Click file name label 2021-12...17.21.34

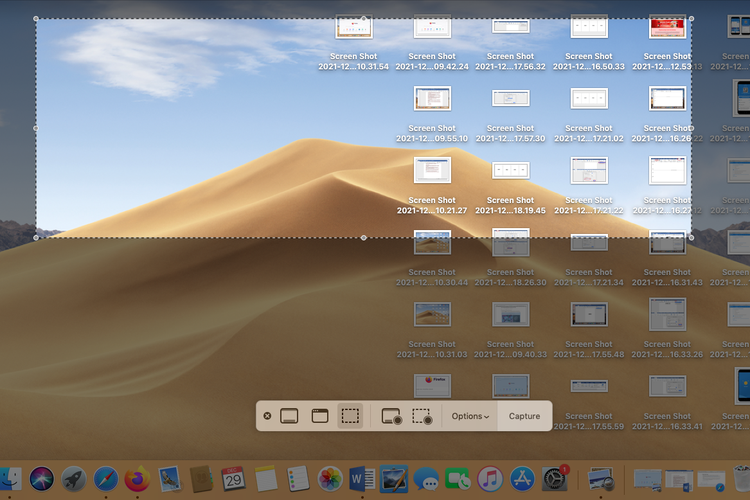coord(589,282)
